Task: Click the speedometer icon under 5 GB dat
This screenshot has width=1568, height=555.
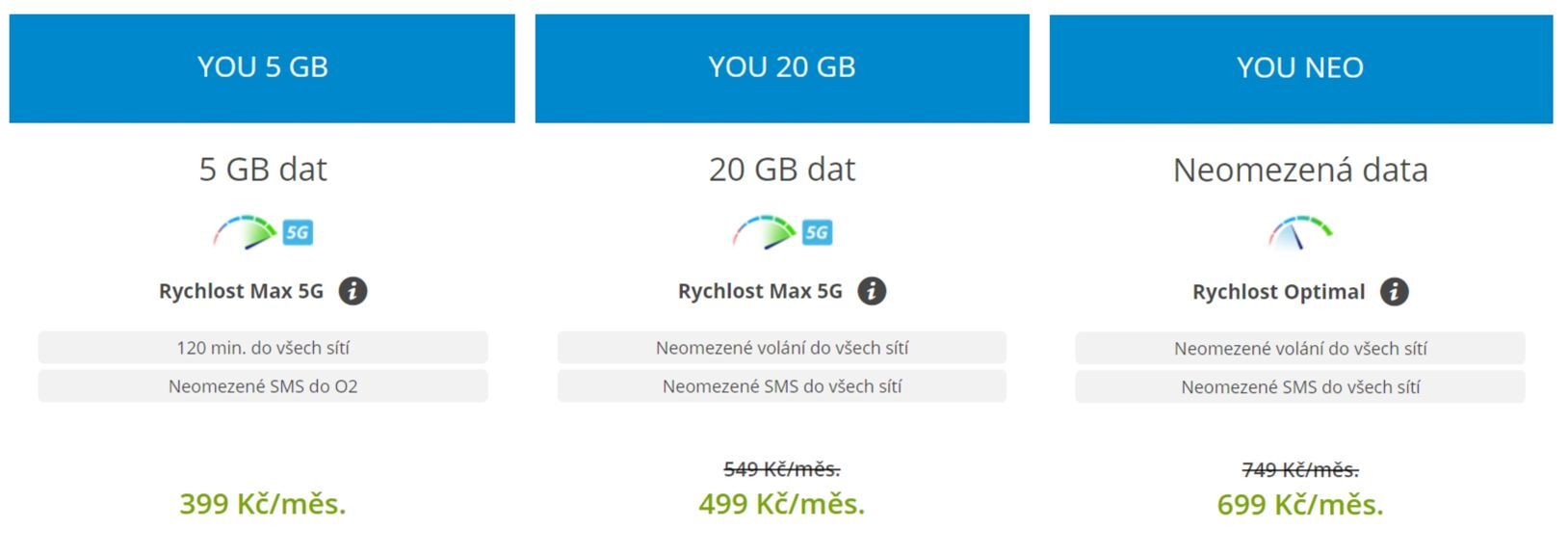Action: (244, 232)
